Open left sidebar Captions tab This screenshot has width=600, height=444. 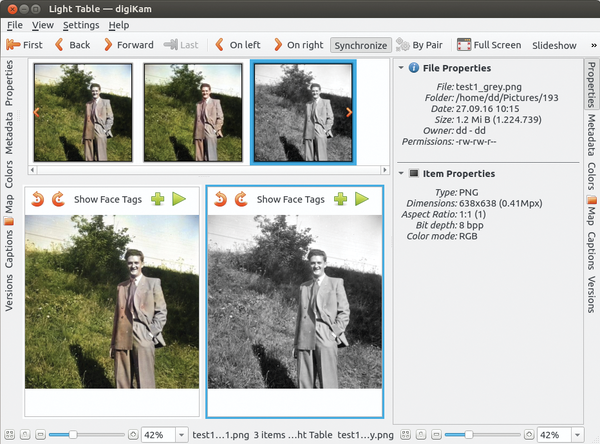click(x=9, y=248)
